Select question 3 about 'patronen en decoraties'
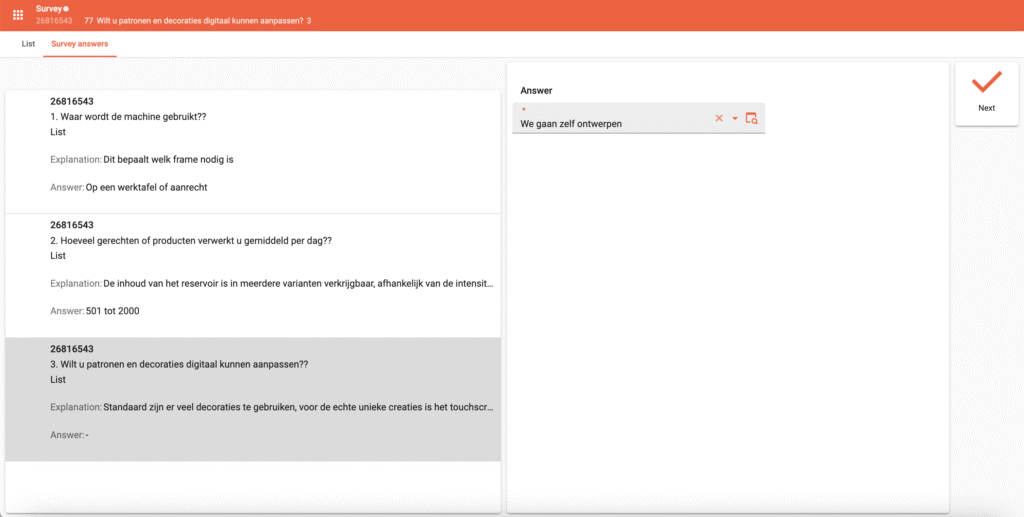Screen dimensions: 1024x517 [179, 365]
